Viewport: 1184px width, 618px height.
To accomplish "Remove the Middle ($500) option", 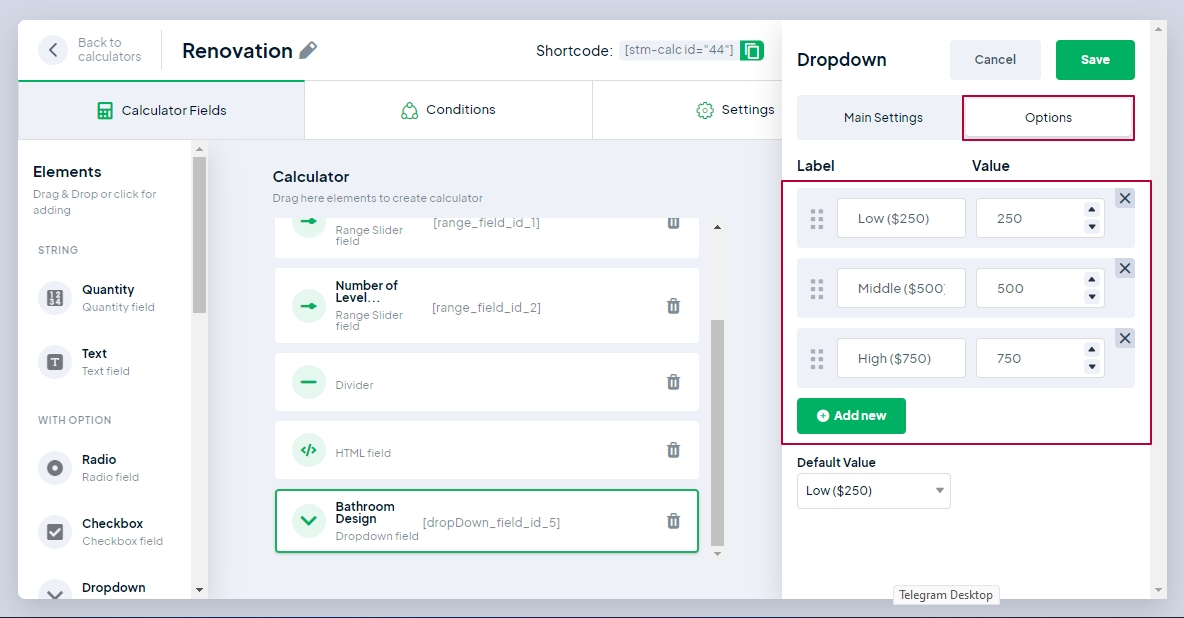I will coord(1124,268).
